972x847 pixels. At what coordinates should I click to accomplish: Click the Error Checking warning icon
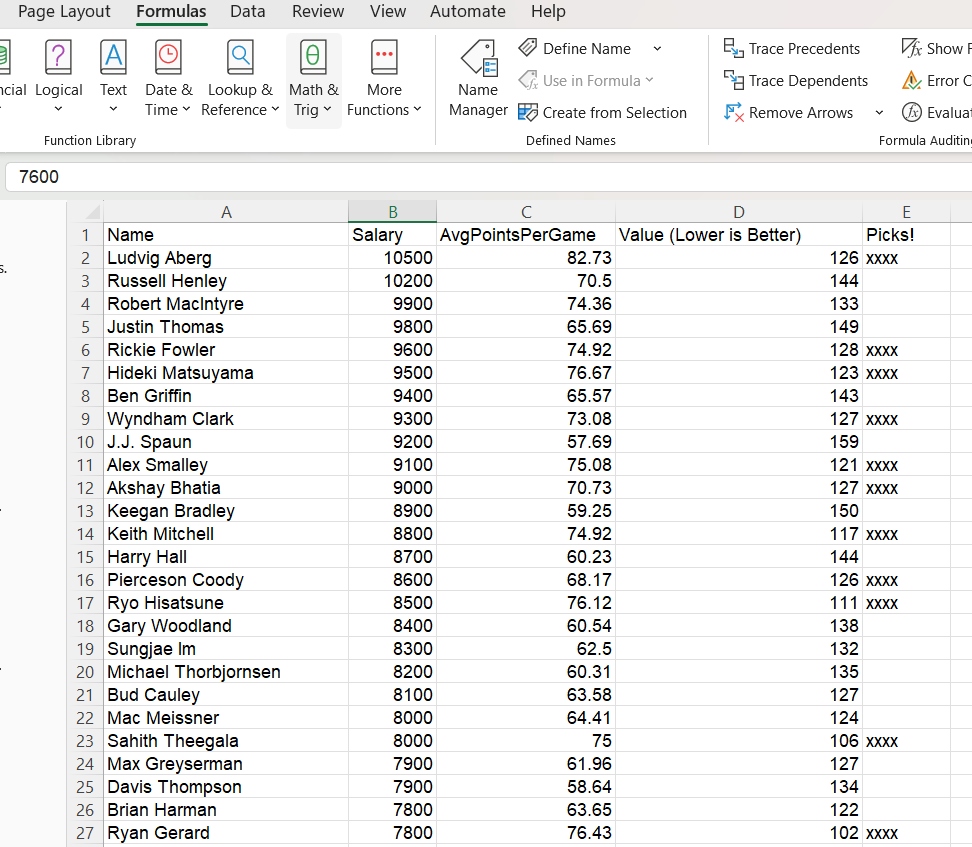click(911, 80)
